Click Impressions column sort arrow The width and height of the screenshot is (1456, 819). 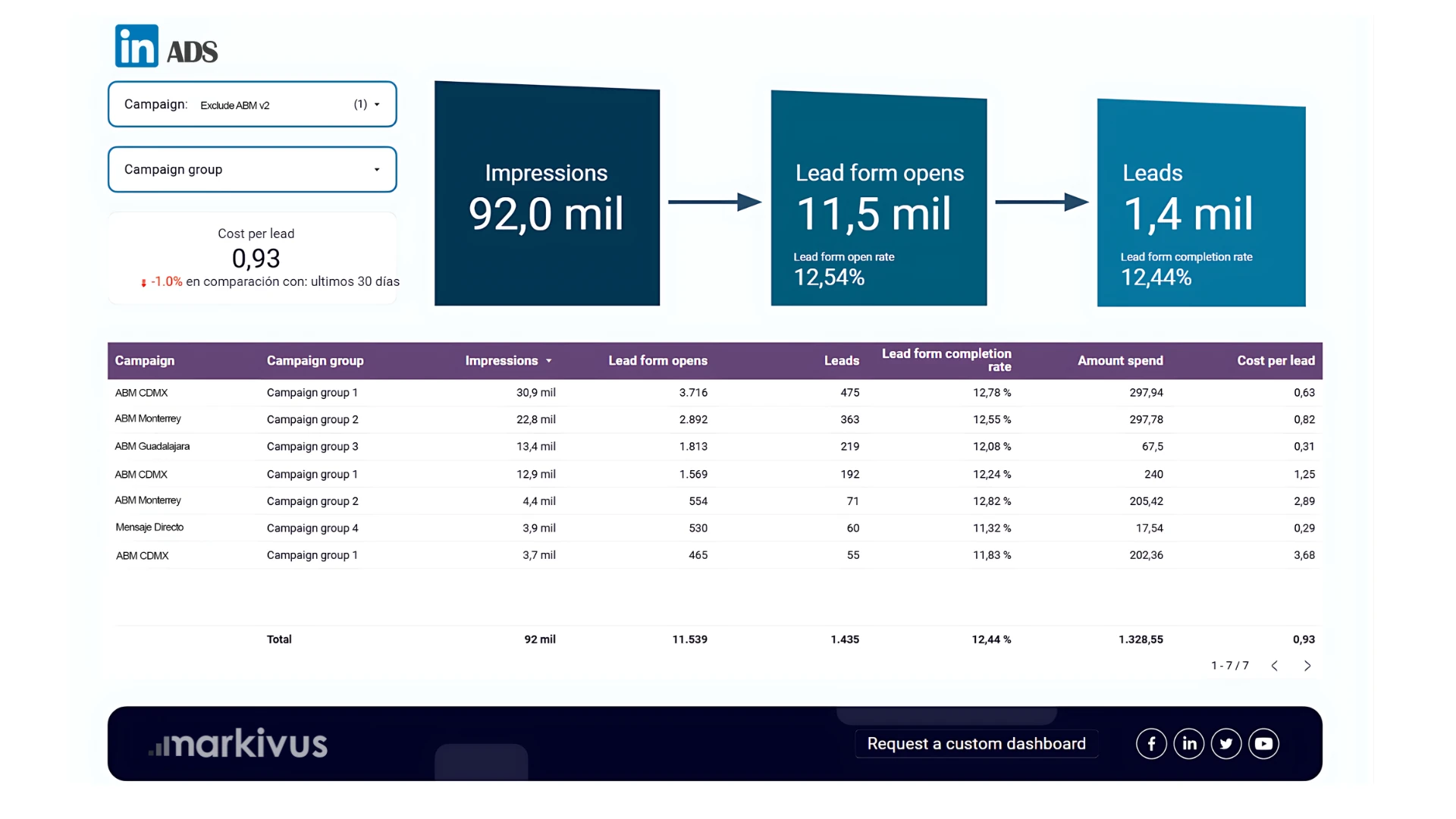coord(549,361)
